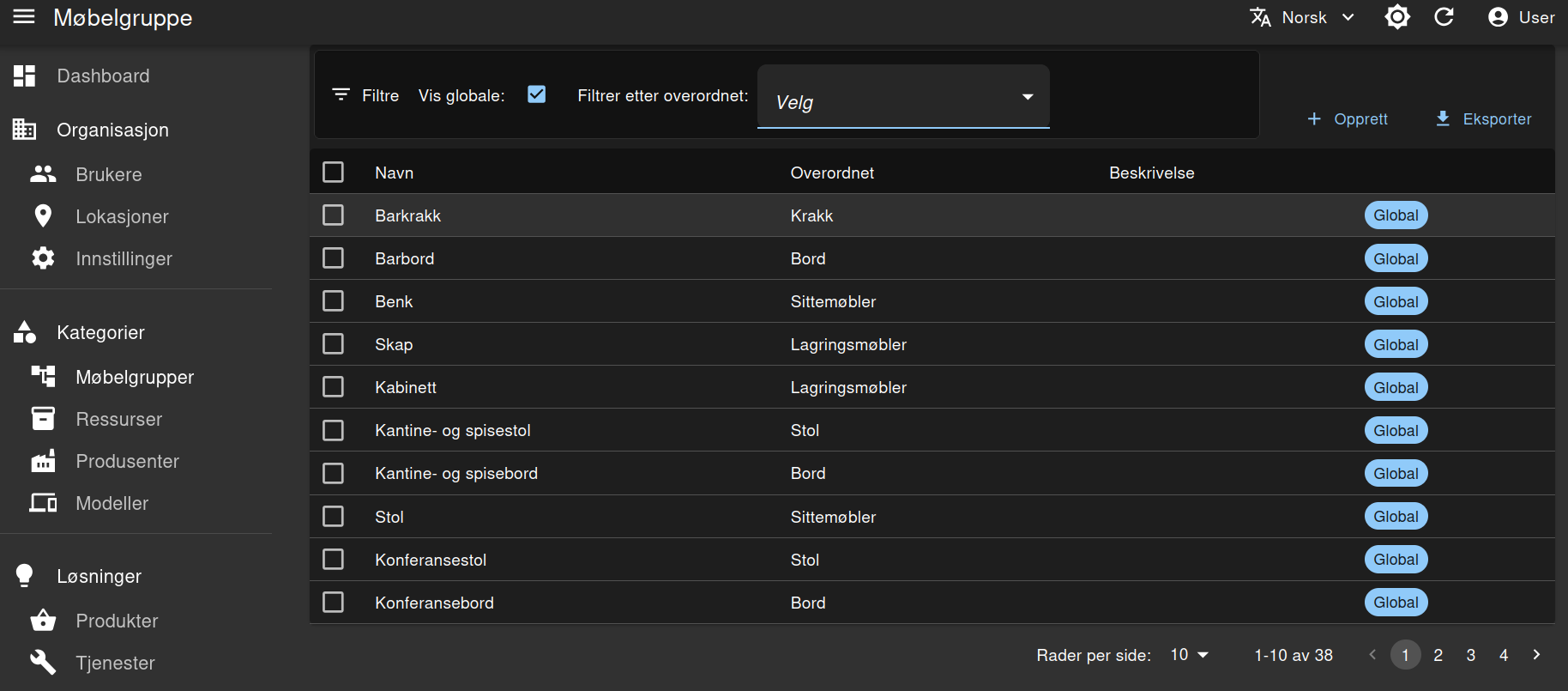Open the Norsk language selector
This screenshot has height=691, width=1568.
point(1303,17)
